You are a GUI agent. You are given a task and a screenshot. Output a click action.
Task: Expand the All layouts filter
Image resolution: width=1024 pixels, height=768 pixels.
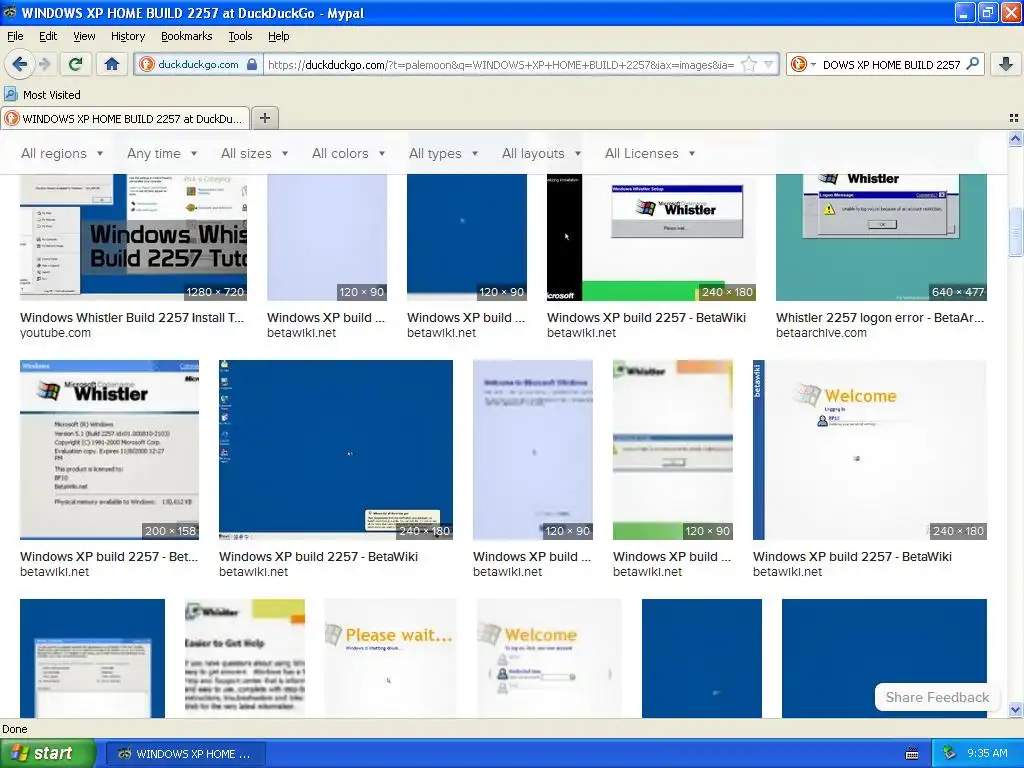541,153
